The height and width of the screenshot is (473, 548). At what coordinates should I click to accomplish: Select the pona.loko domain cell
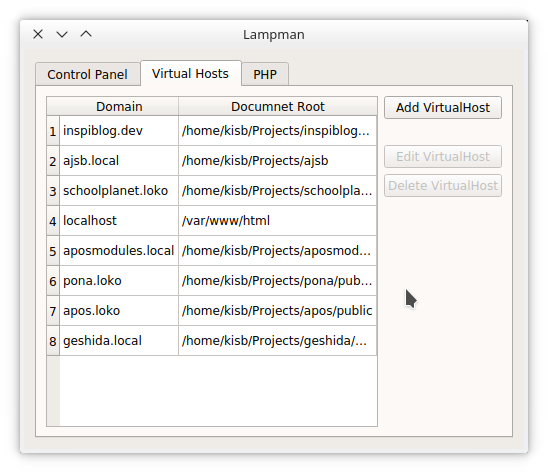point(119,281)
